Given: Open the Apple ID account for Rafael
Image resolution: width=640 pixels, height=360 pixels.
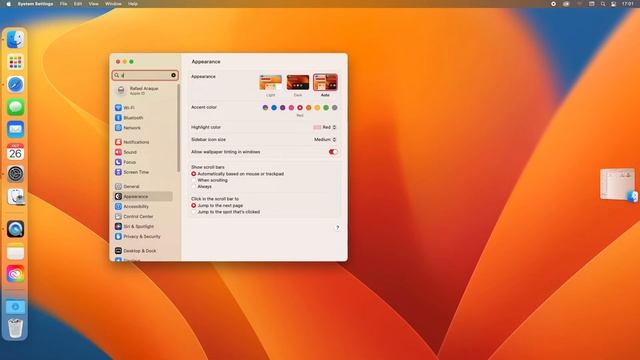Looking at the screenshot, I should click(x=143, y=91).
